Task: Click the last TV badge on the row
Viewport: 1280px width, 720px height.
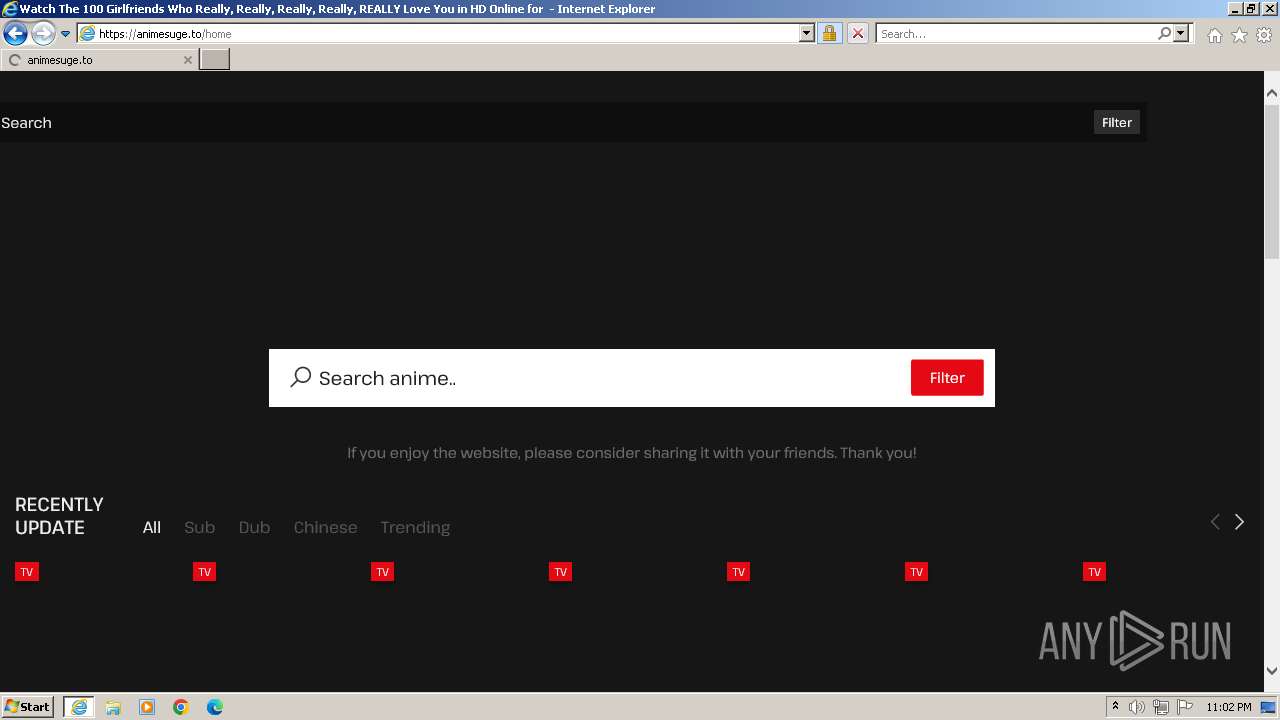Action: (x=1095, y=572)
